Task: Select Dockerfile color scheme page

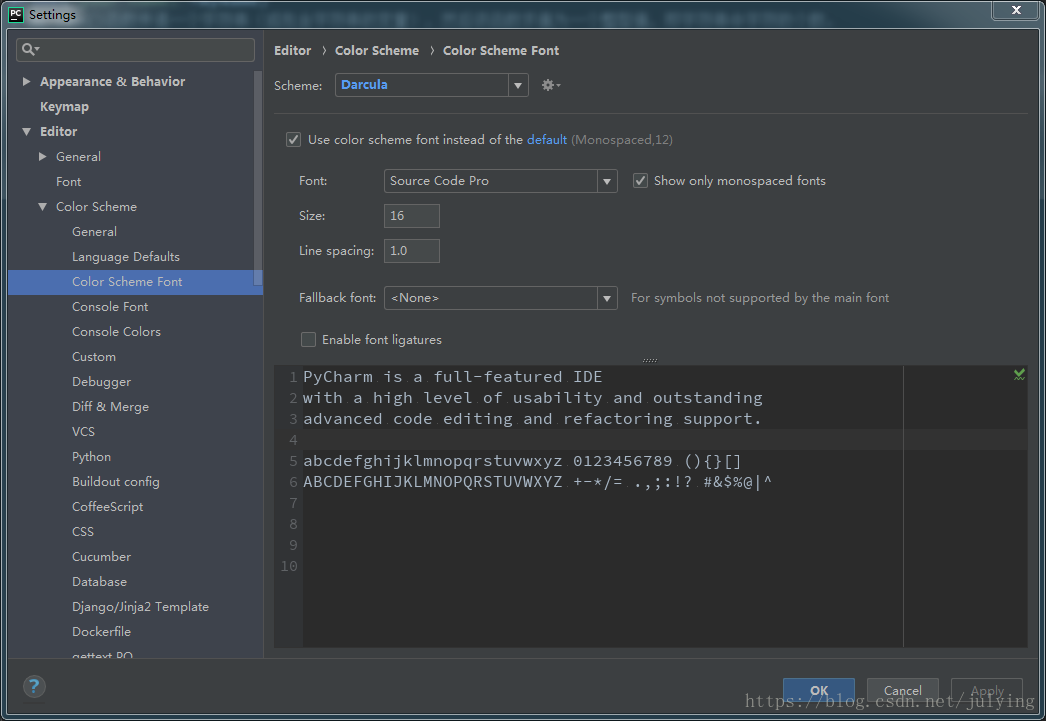Action: pyautogui.click(x=101, y=632)
